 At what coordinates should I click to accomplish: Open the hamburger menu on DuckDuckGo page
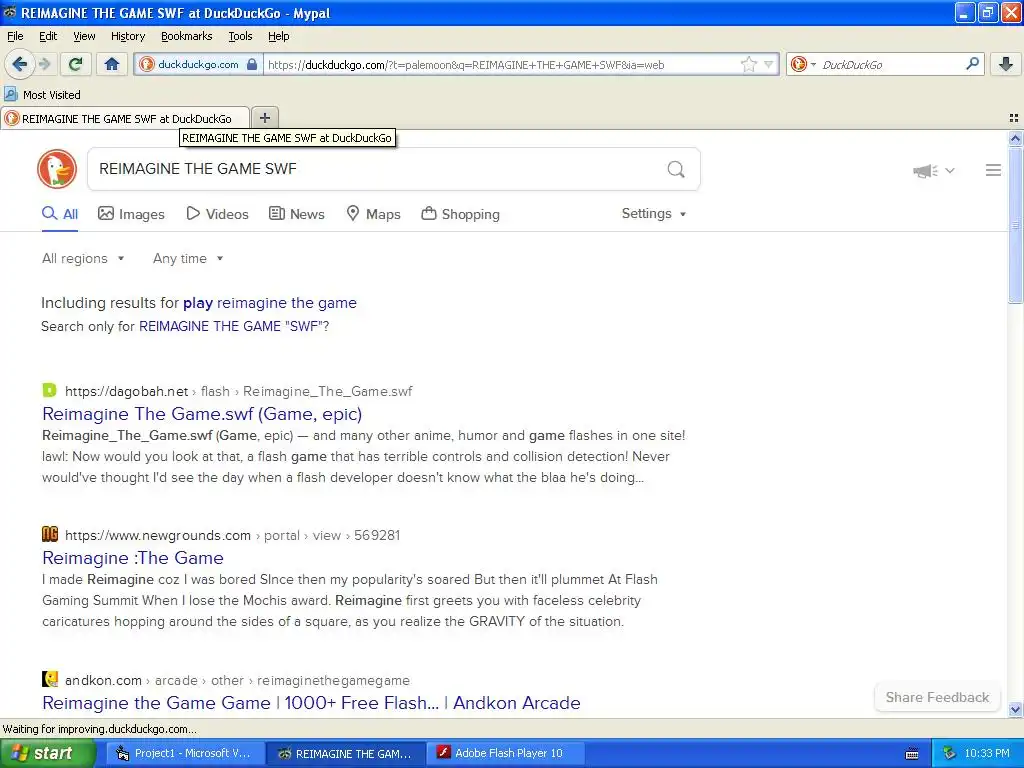993,170
